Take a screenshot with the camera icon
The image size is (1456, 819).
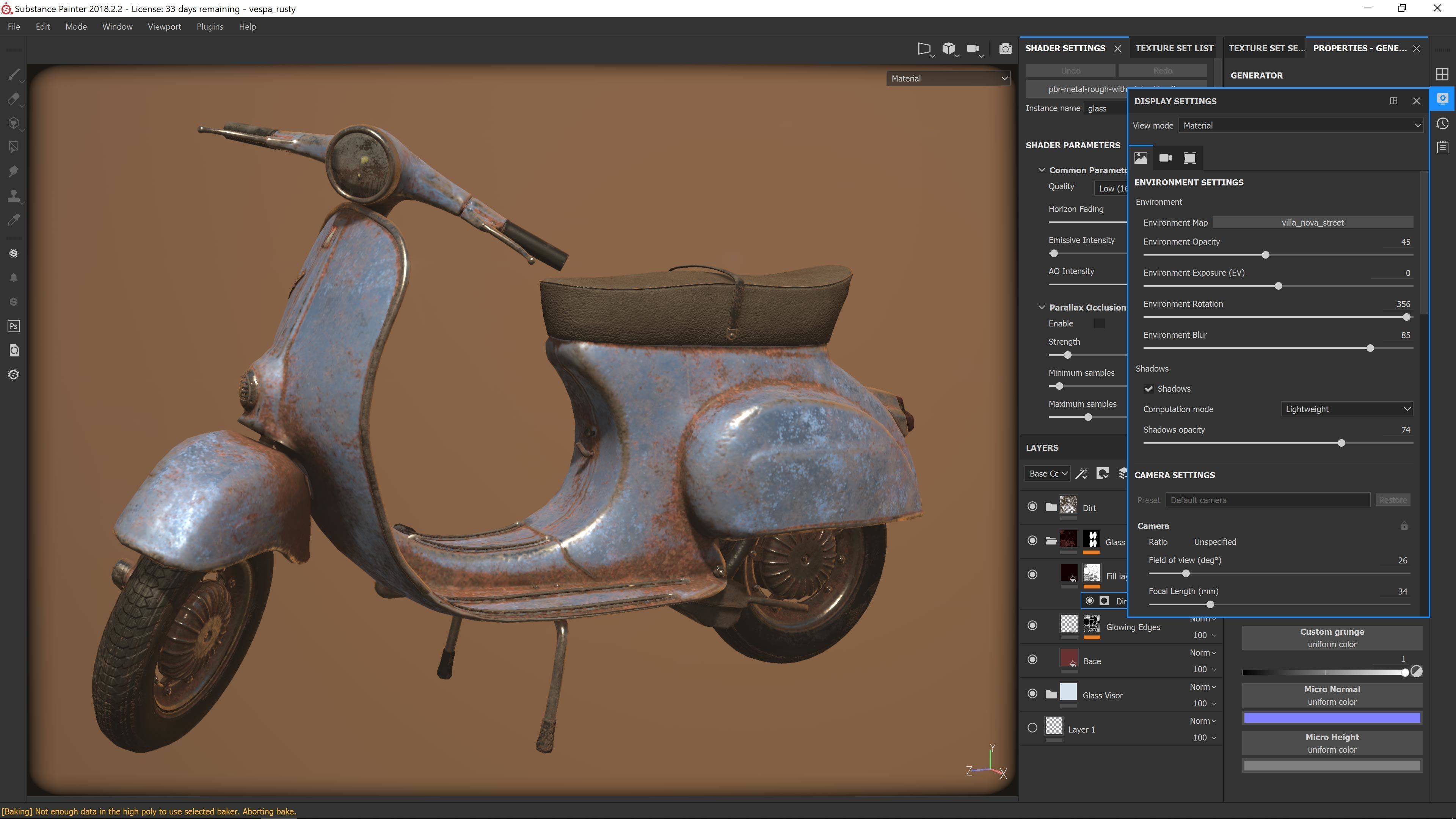click(1006, 49)
